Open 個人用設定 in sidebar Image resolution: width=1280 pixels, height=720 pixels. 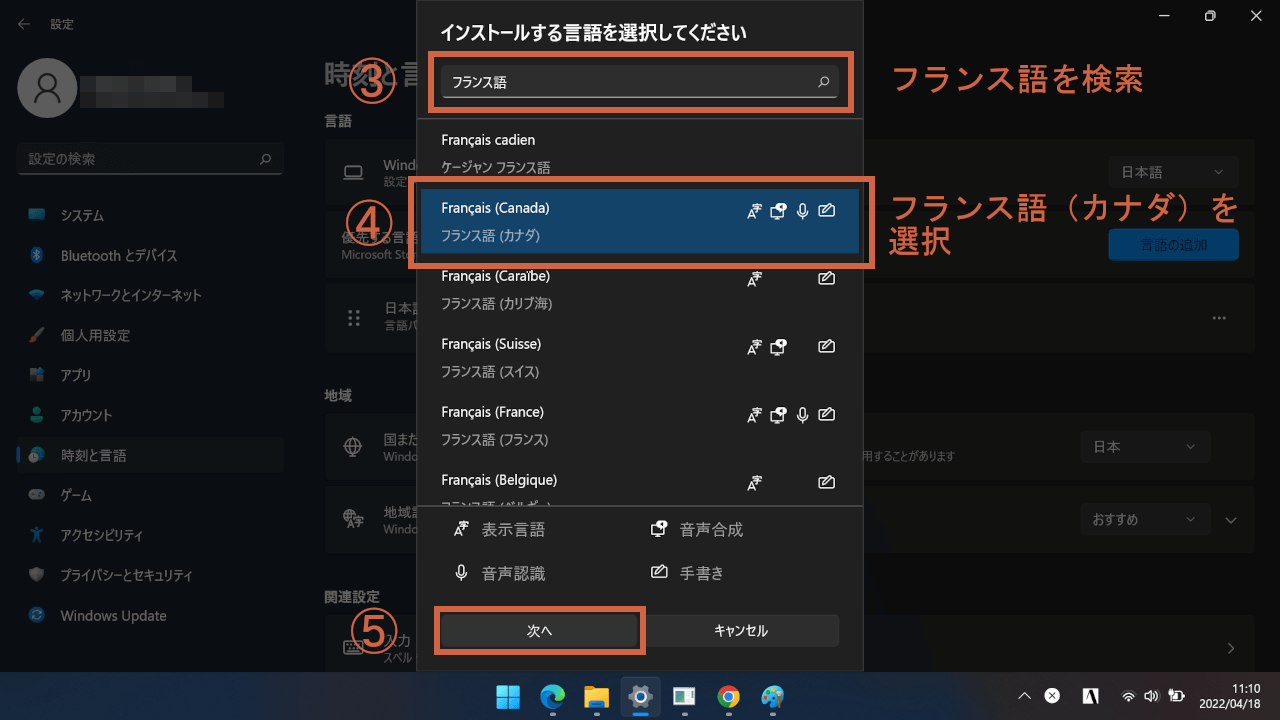click(x=150, y=335)
